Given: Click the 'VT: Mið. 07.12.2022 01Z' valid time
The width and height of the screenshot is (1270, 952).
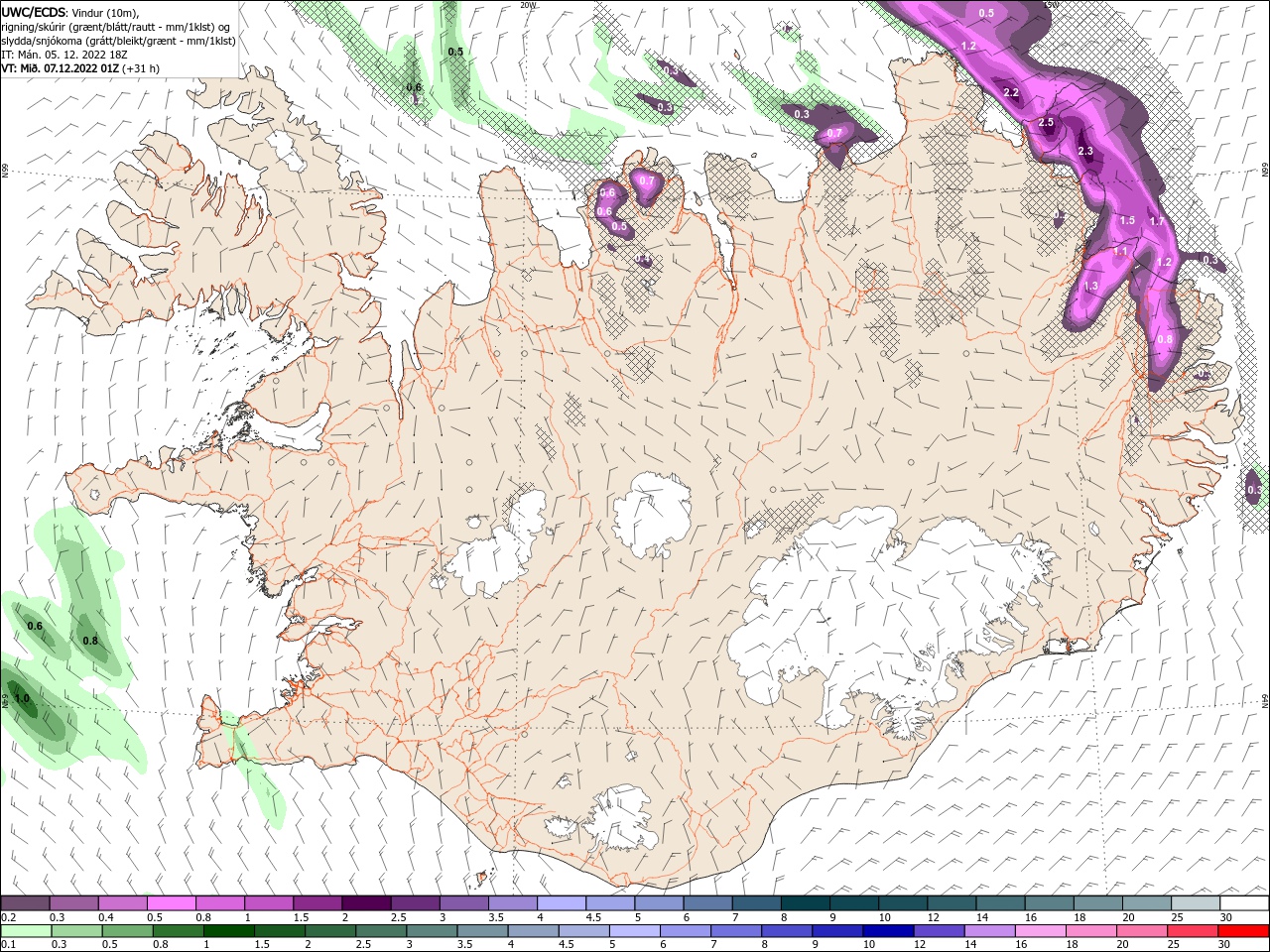Looking at the screenshot, I should (60, 68).
